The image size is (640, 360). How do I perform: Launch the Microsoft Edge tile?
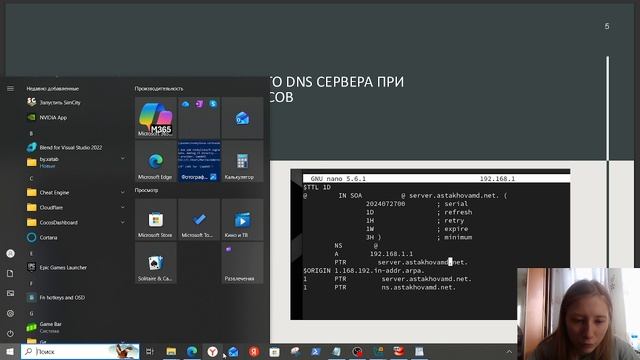click(x=156, y=161)
